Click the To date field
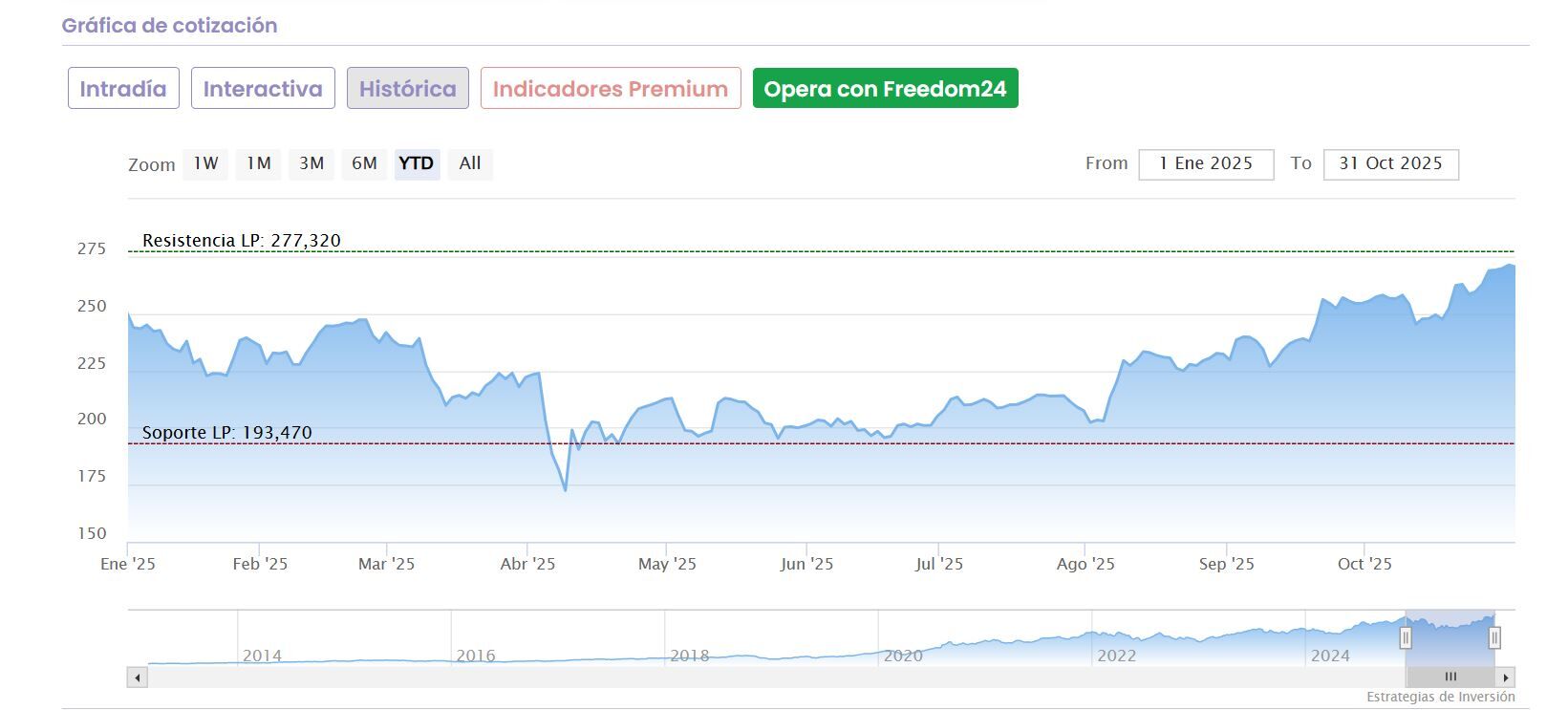This screenshot has width=1568, height=710. pyautogui.click(x=1390, y=163)
